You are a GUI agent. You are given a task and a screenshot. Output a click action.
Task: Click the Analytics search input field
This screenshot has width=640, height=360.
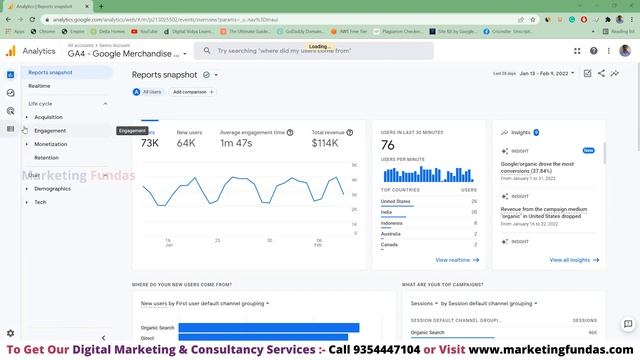(313, 51)
